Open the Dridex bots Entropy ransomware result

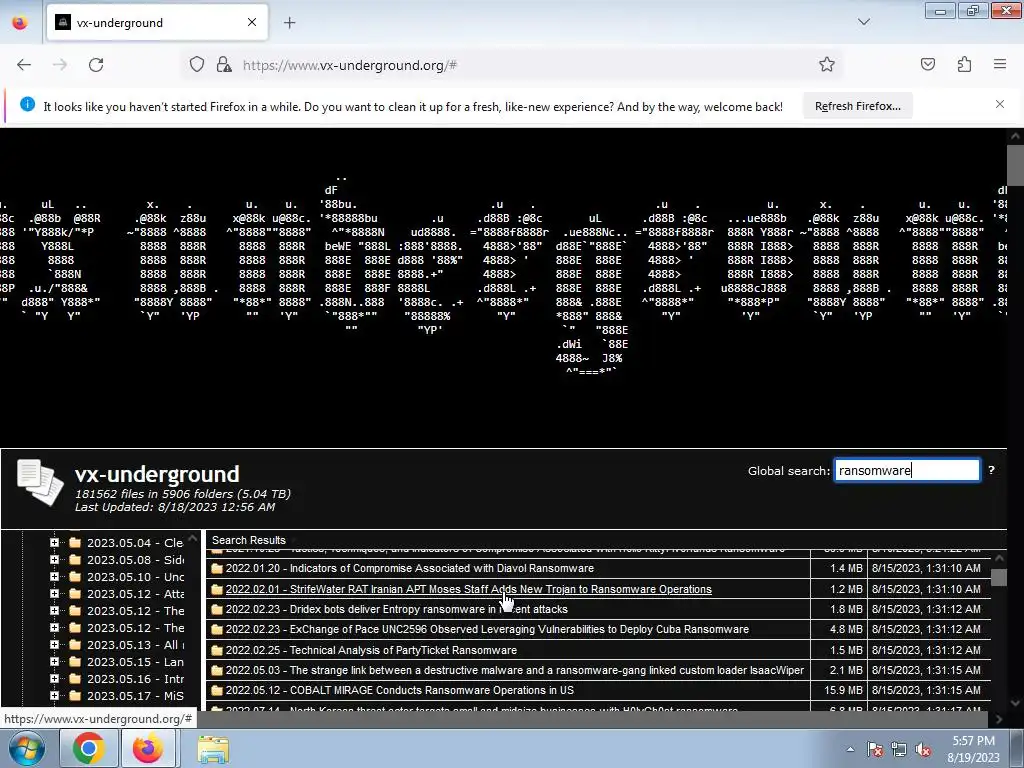tap(396, 609)
